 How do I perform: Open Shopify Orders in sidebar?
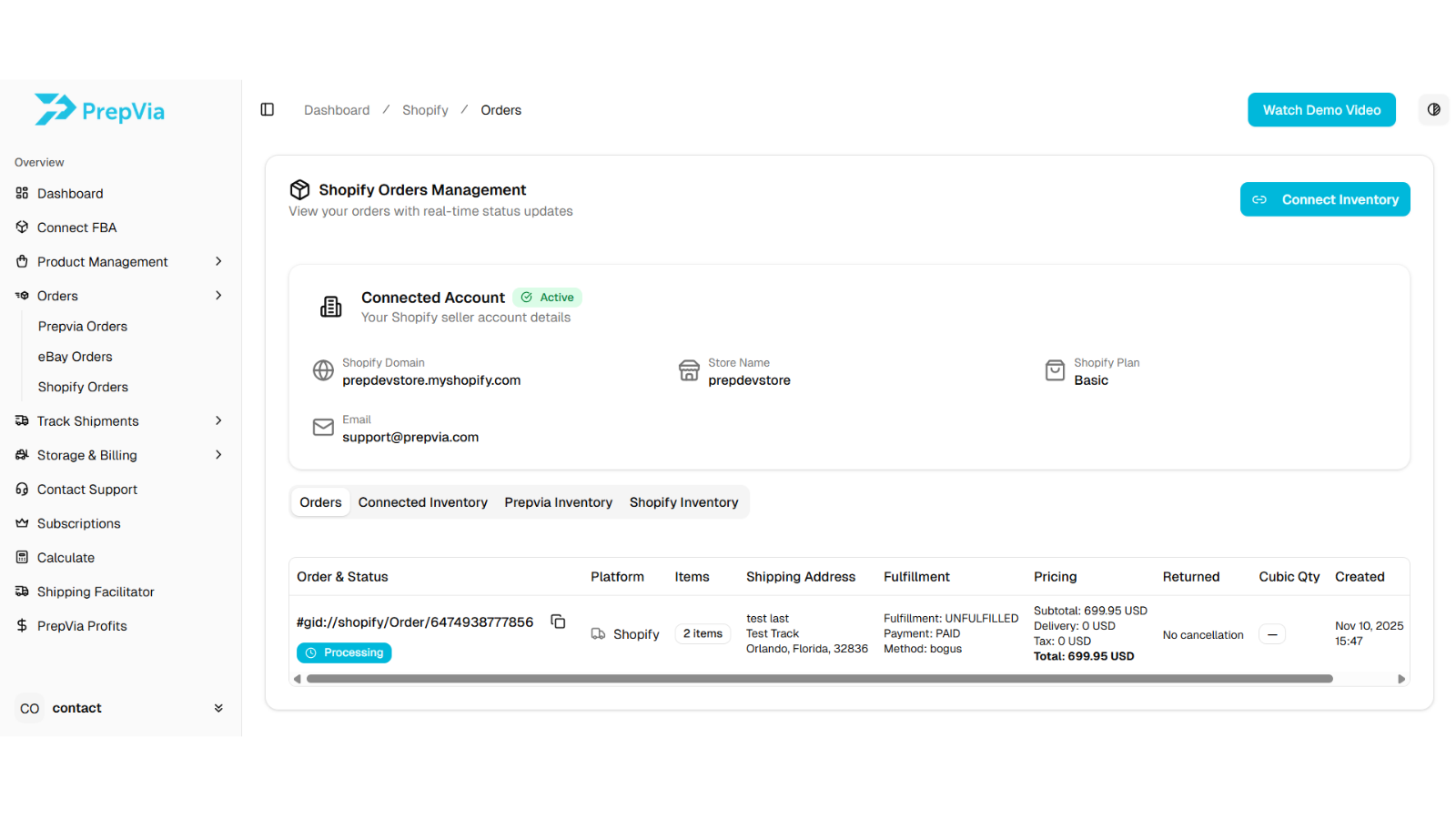[x=83, y=387]
